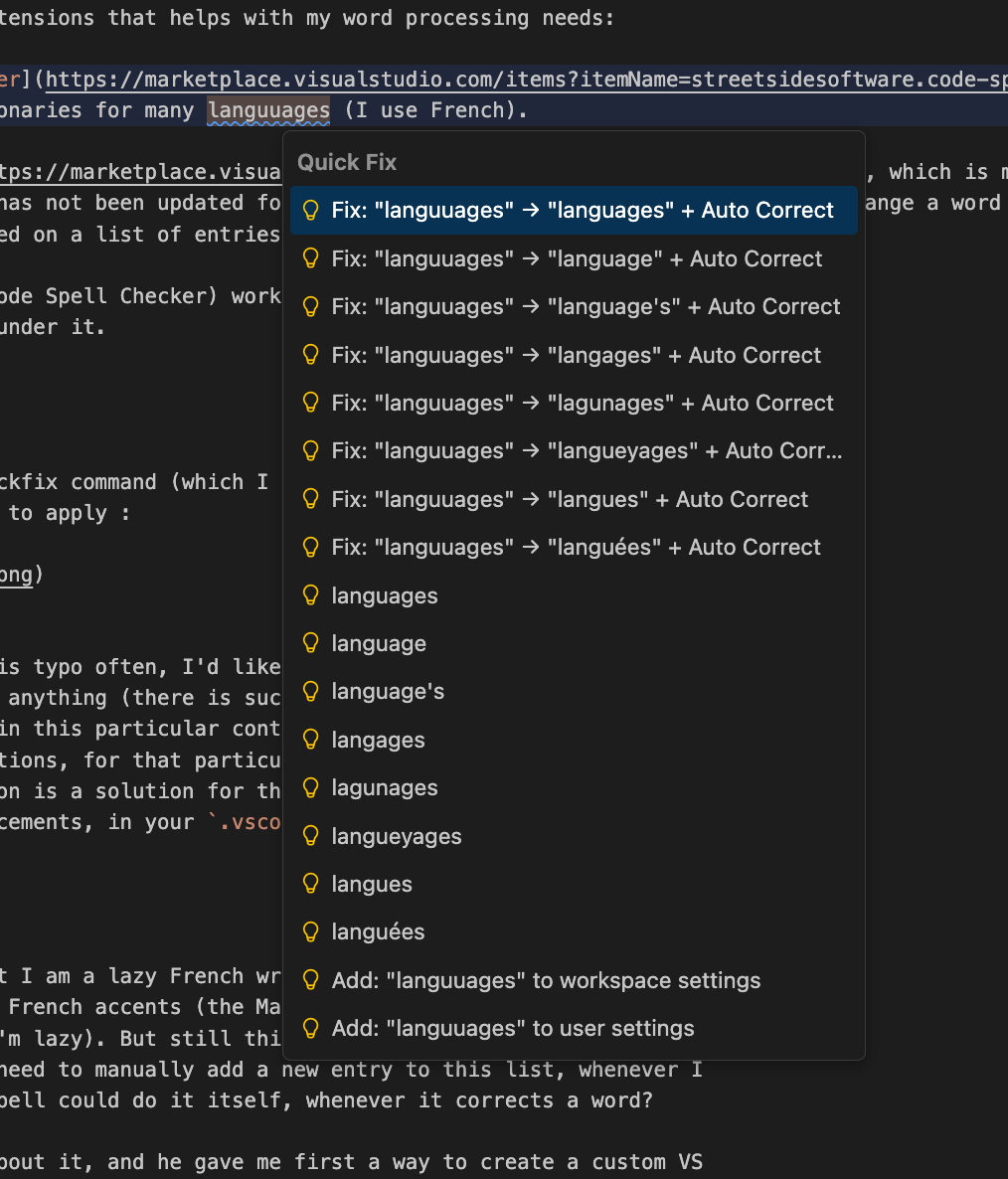Apply fix "languages" with Auto Correct
1008x1179 pixels.
click(x=583, y=211)
